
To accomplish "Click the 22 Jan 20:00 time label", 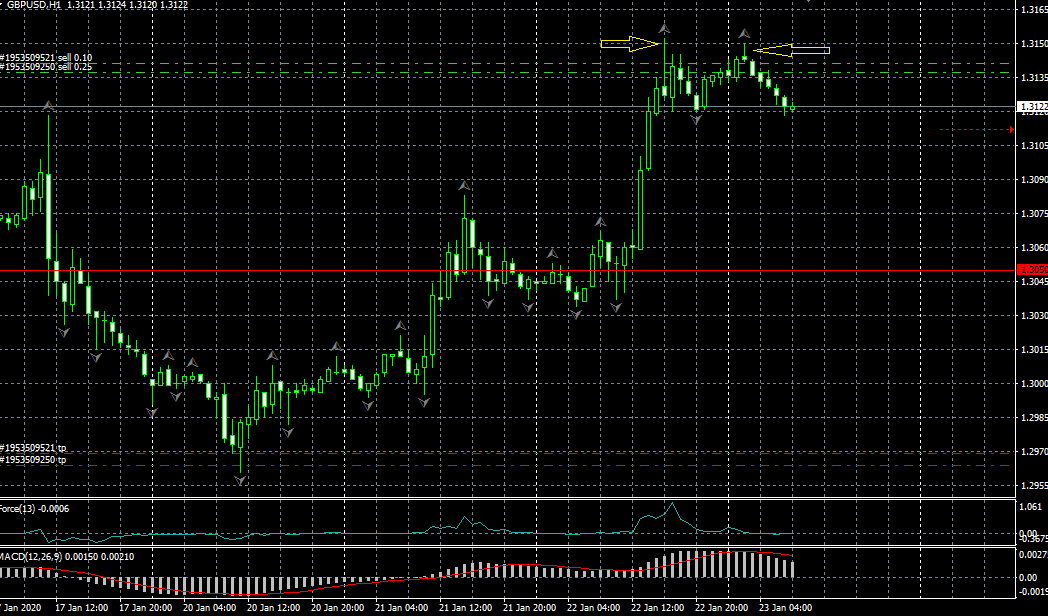I will pos(722,608).
